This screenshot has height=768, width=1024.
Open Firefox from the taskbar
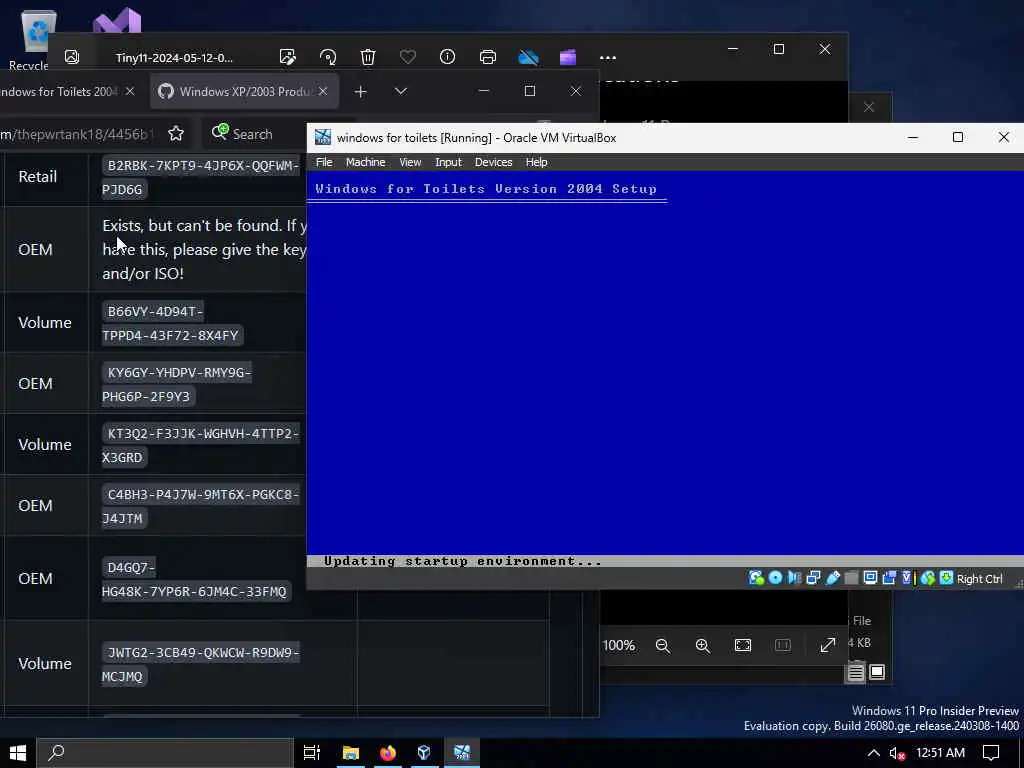387,753
